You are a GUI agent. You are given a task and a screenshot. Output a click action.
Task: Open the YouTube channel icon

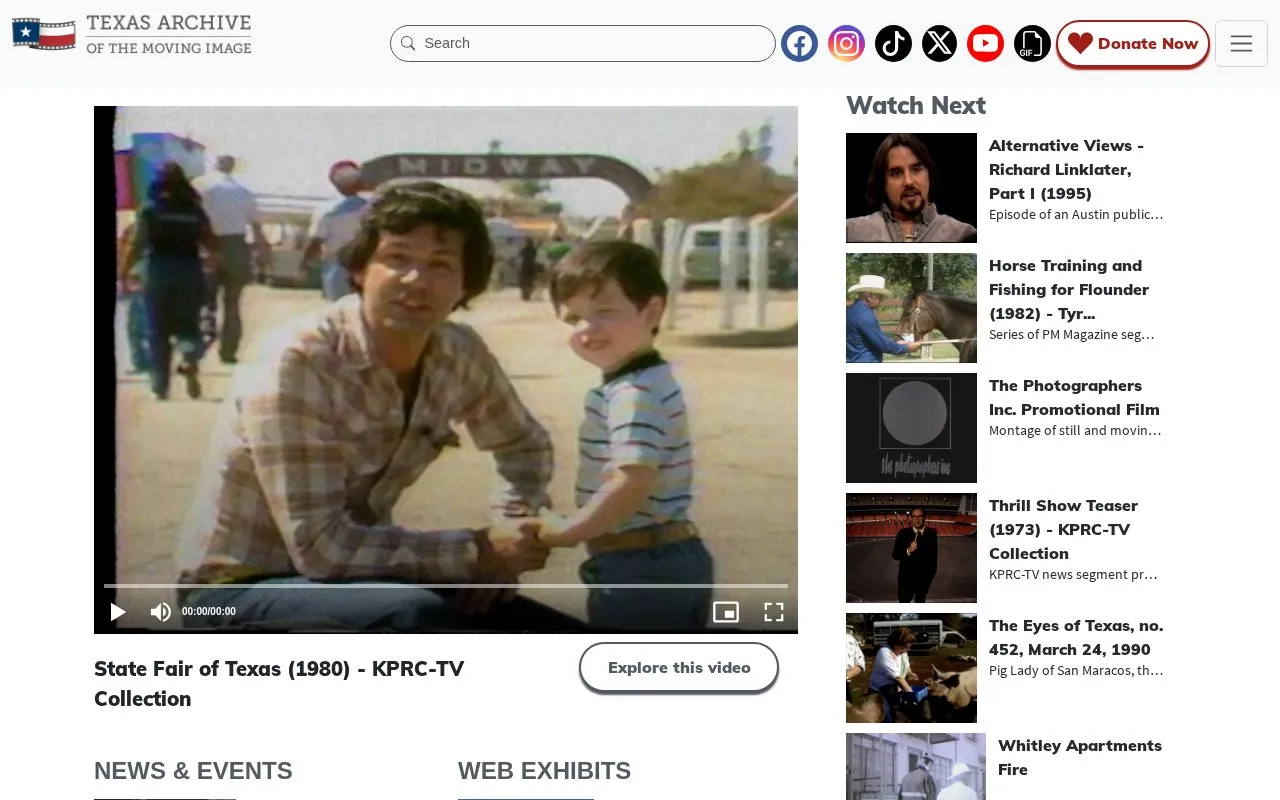click(985, 43)
